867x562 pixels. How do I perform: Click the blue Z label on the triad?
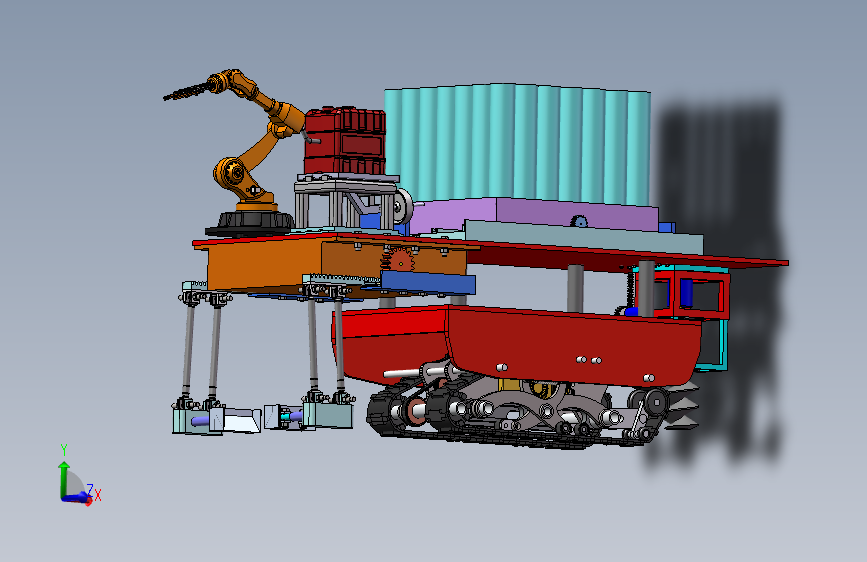[x=90, y=490]
